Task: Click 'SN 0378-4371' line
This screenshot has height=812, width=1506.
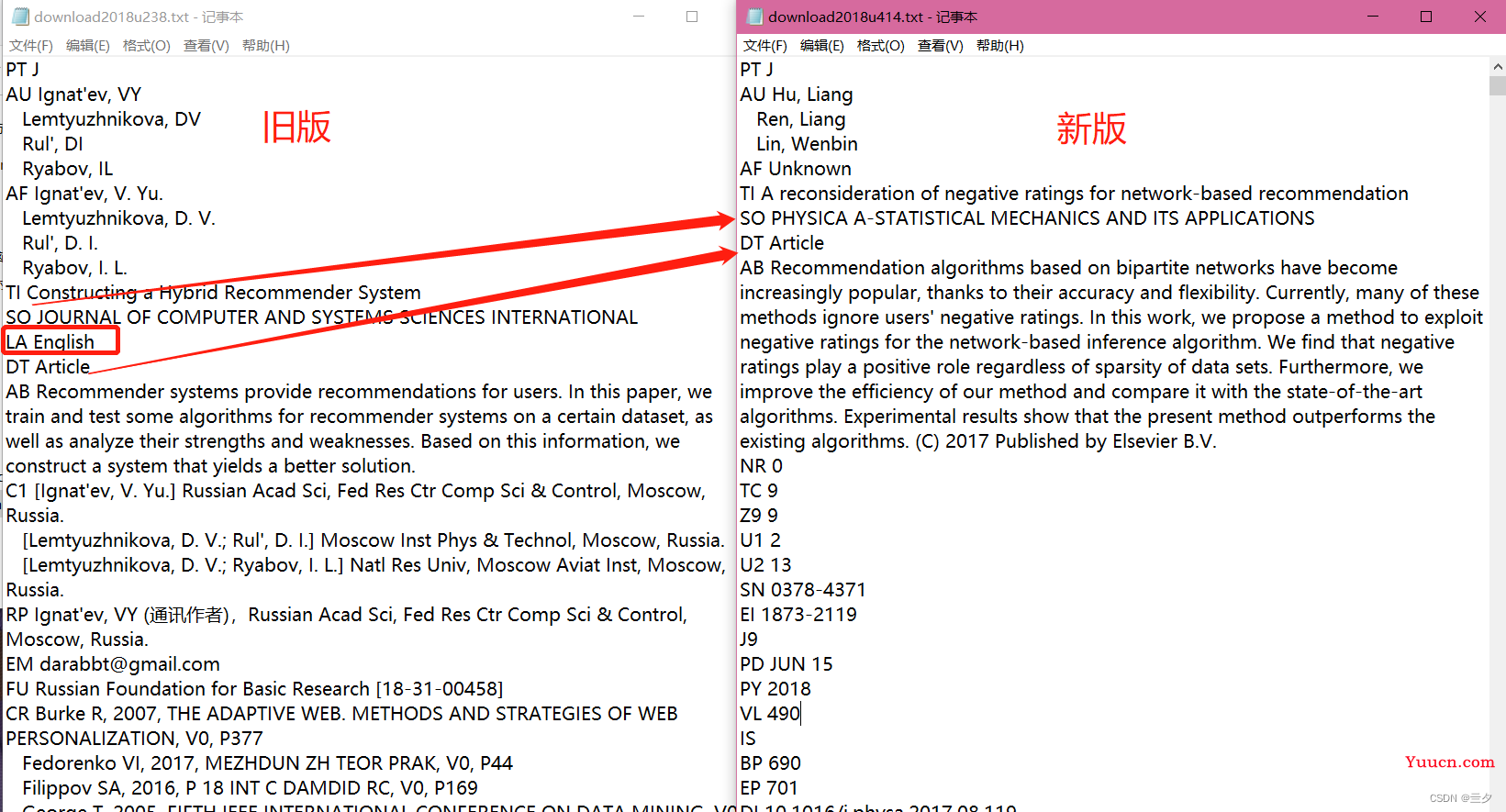Action: pos(803,590)
